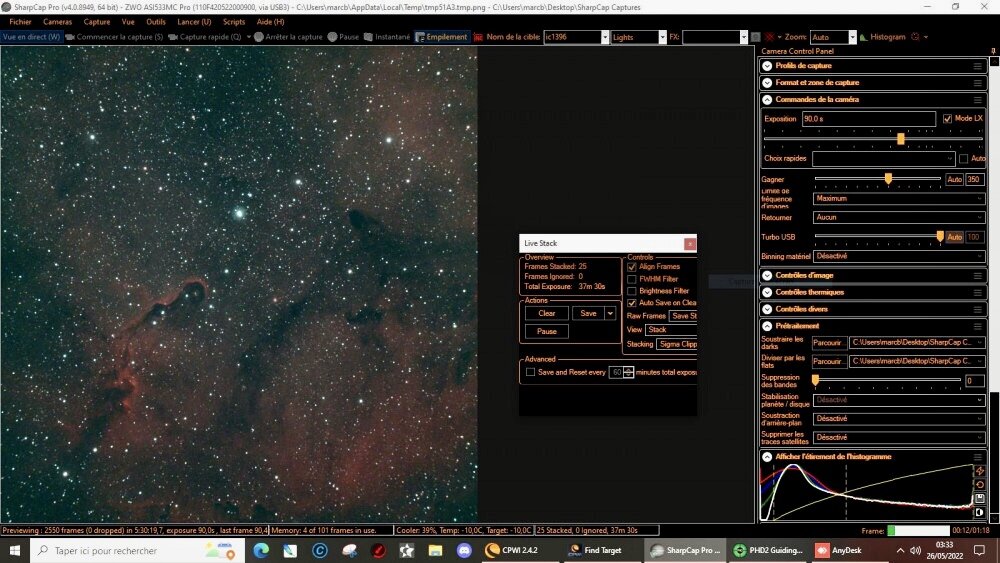1000x563 pixels.
Task: Collapse the Commandes de la caméra section
Action: 767,99
